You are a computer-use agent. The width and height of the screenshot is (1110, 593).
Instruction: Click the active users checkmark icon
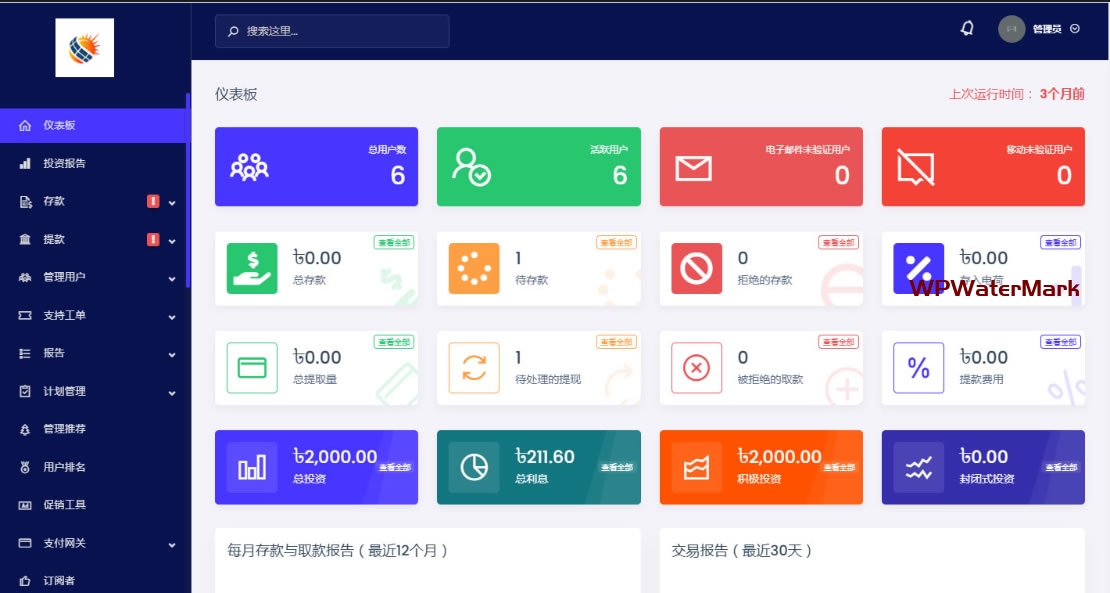pyautogui.click(x=470, y=167)
